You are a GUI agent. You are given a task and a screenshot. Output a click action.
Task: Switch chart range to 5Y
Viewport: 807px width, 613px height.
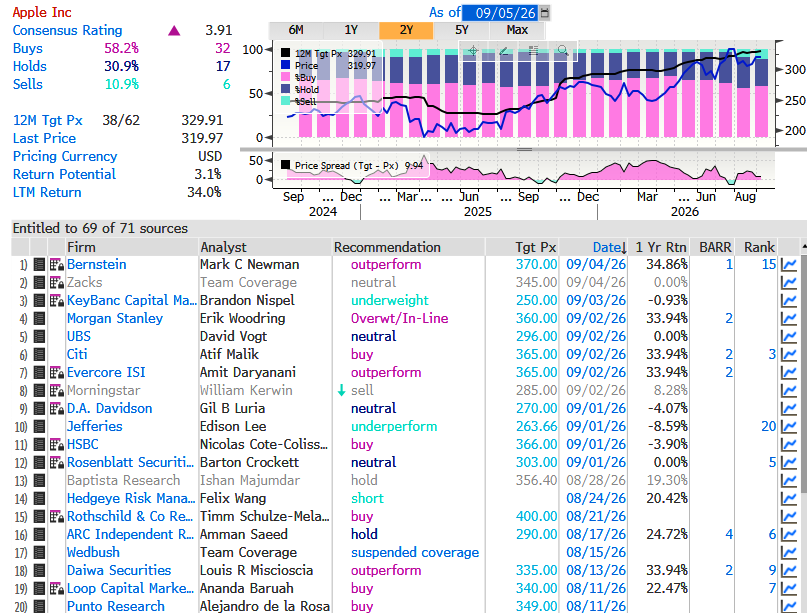tap(462, 30)
